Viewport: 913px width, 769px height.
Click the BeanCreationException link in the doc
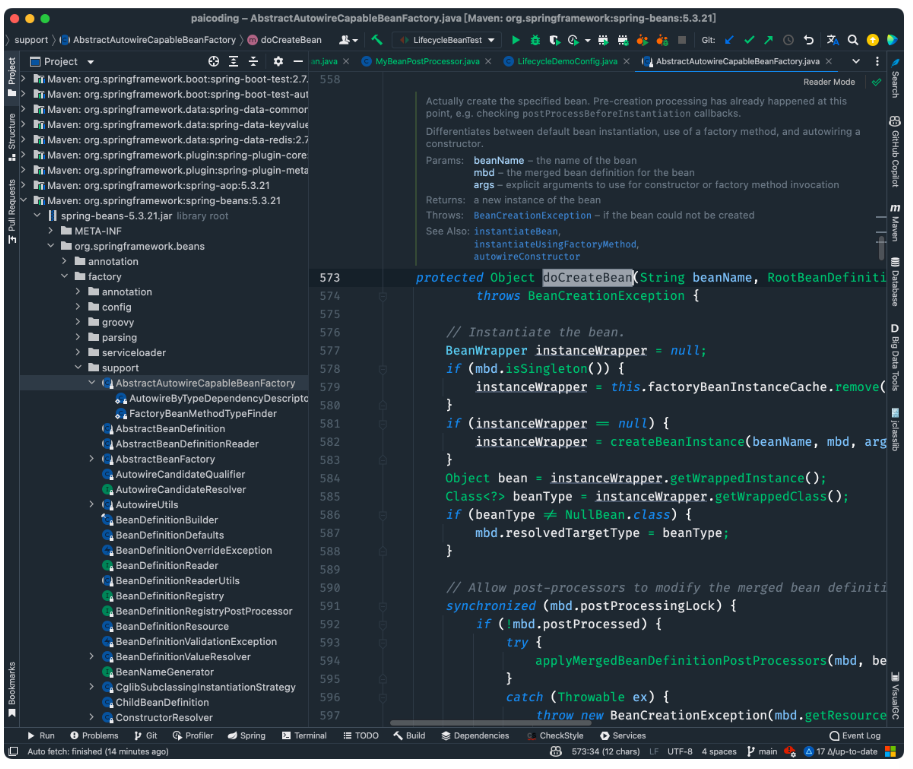coord(532,215)
